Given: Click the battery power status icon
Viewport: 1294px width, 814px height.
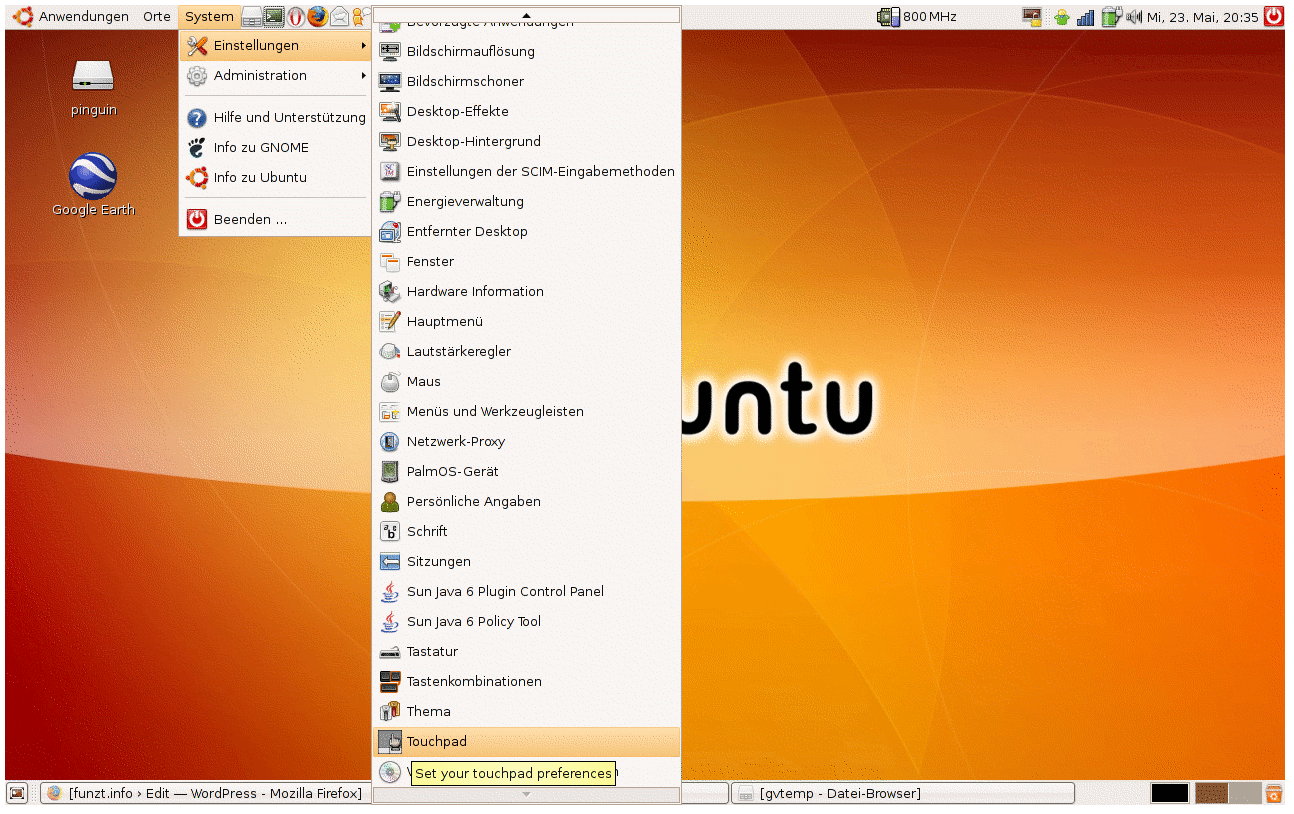Looking at the screenshot, I should (x=1111, y=16).
